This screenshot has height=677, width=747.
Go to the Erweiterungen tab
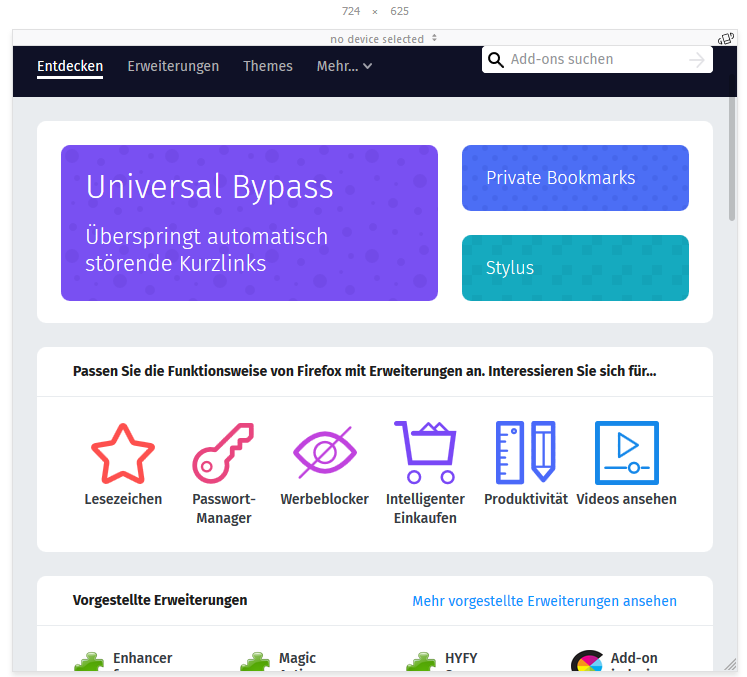click(x=173, y=66)
